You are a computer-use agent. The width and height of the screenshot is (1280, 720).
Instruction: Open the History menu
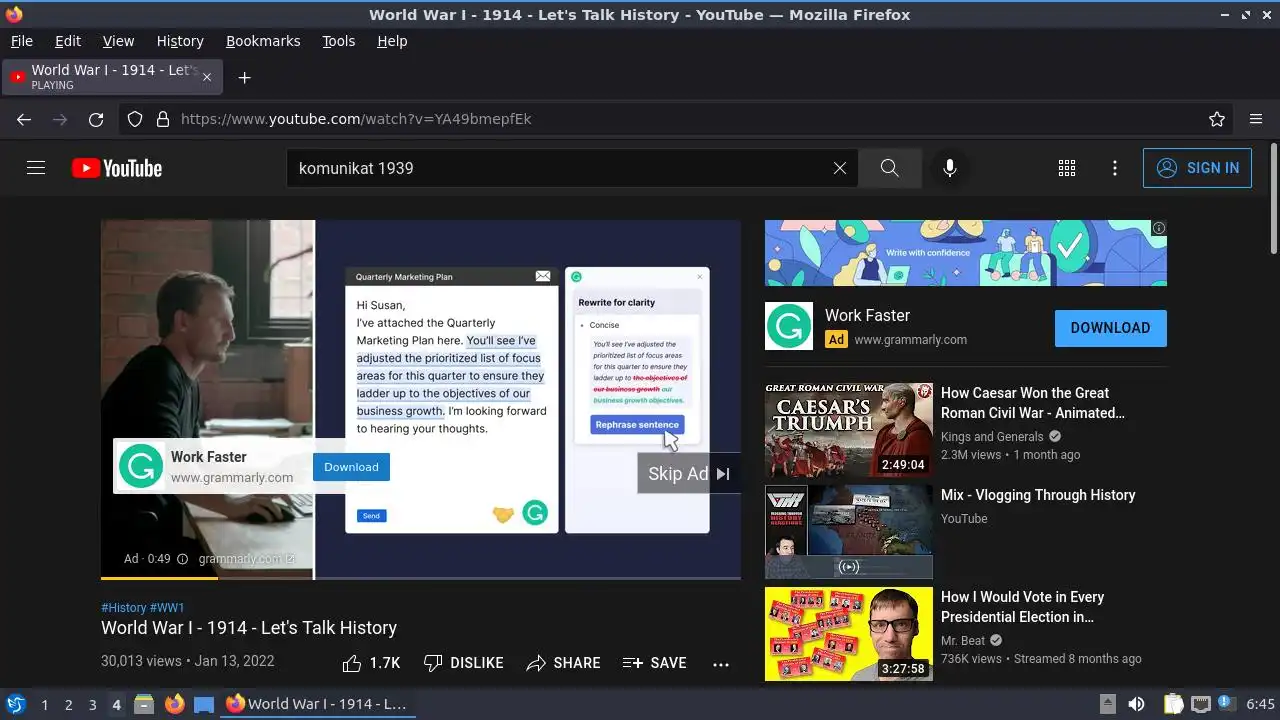click(x=180, y=41)
